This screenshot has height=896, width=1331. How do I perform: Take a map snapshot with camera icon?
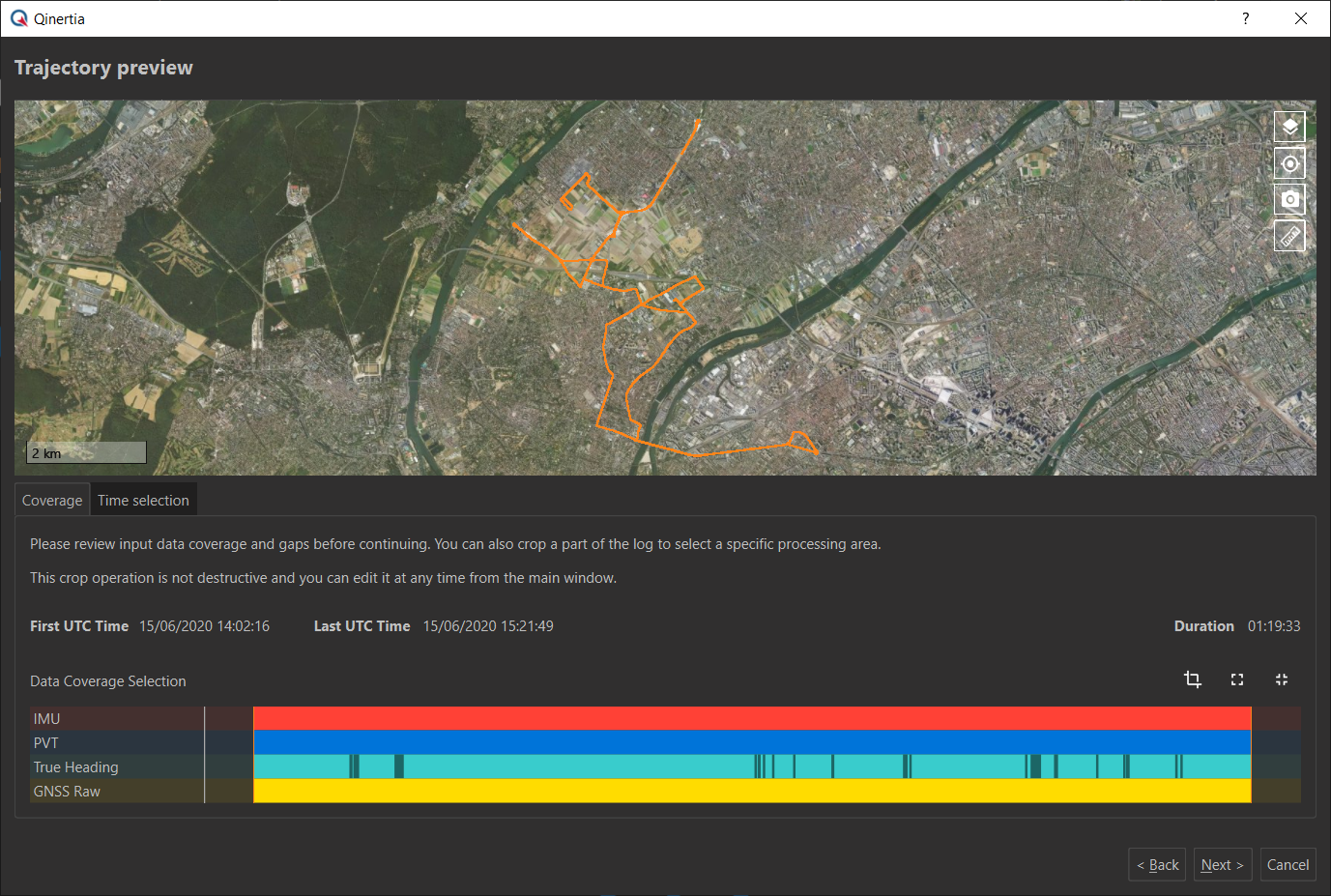tap(1289, 199)
